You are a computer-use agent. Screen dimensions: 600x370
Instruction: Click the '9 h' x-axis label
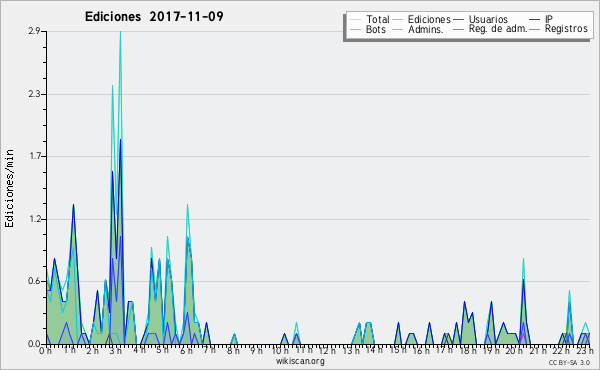pyautogui.click(x=257, y=350)
